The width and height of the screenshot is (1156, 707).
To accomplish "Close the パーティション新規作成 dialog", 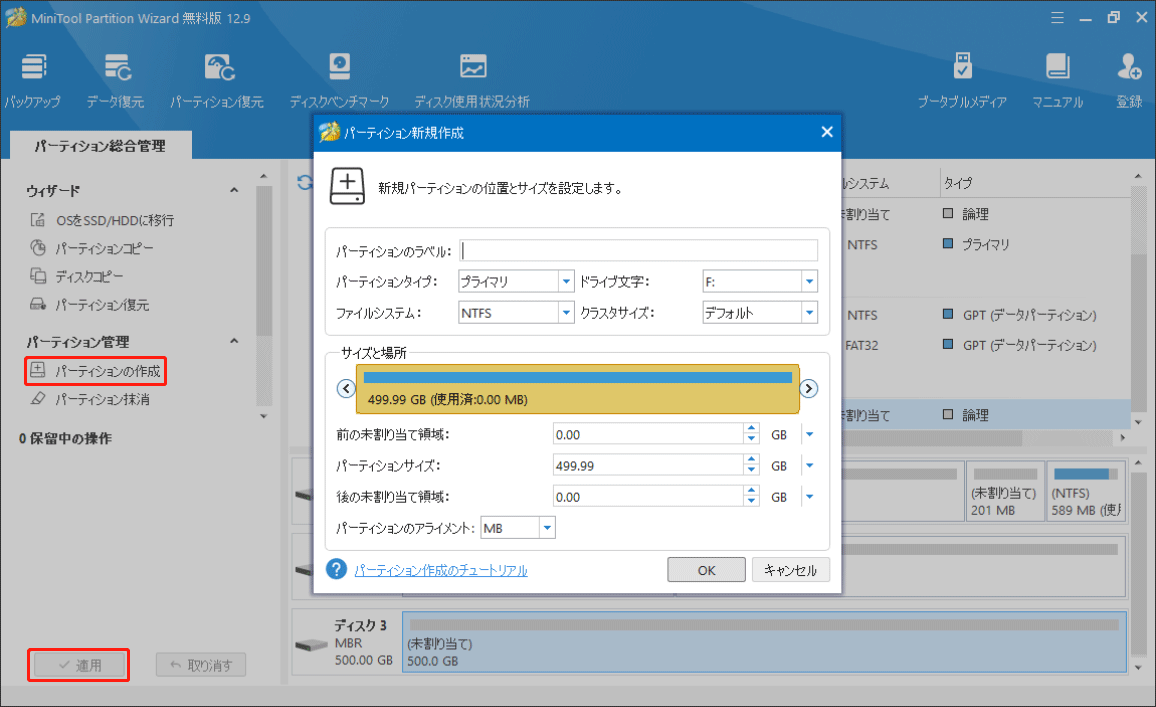I will point(827,132).
